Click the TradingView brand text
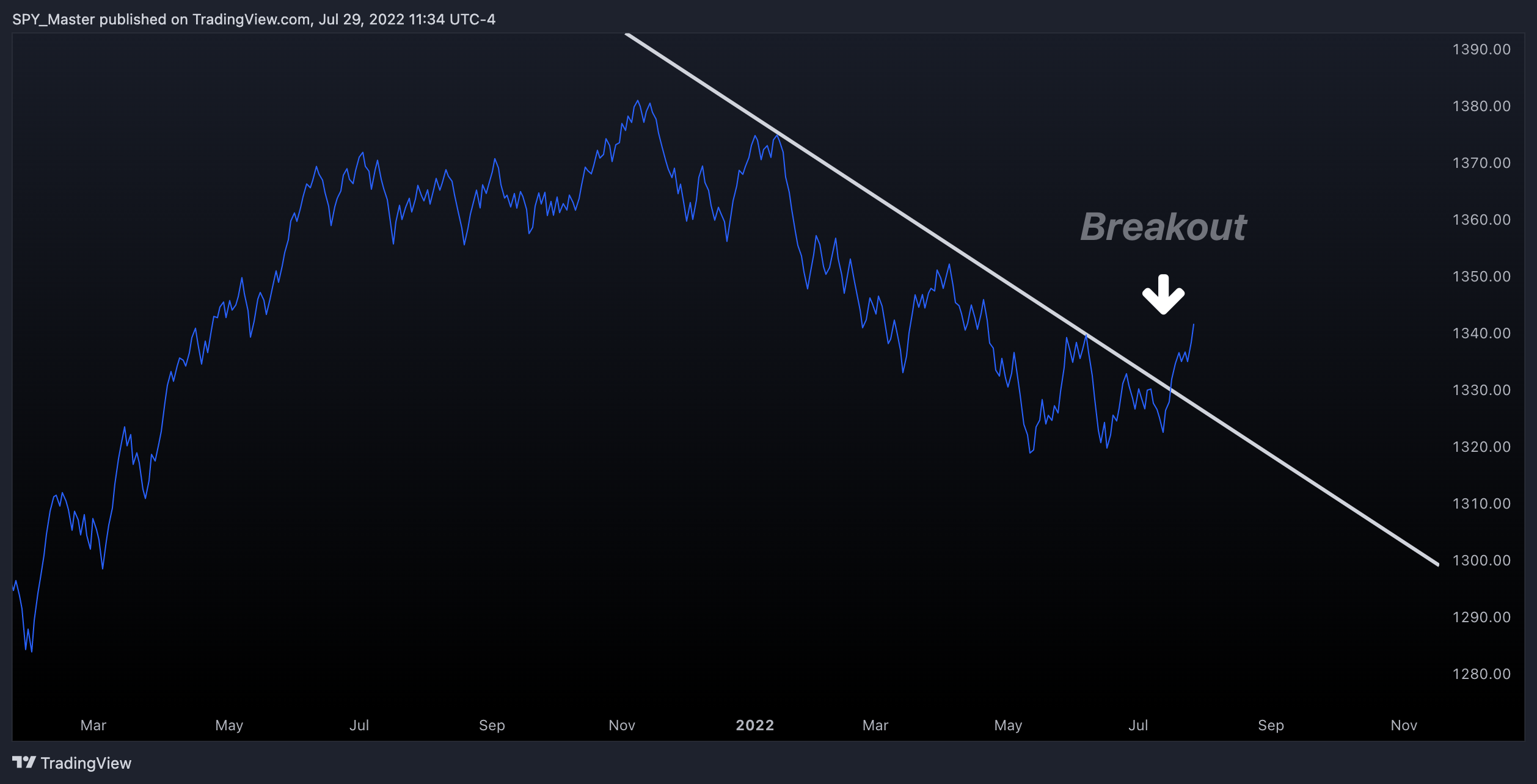 coord(86,763)
